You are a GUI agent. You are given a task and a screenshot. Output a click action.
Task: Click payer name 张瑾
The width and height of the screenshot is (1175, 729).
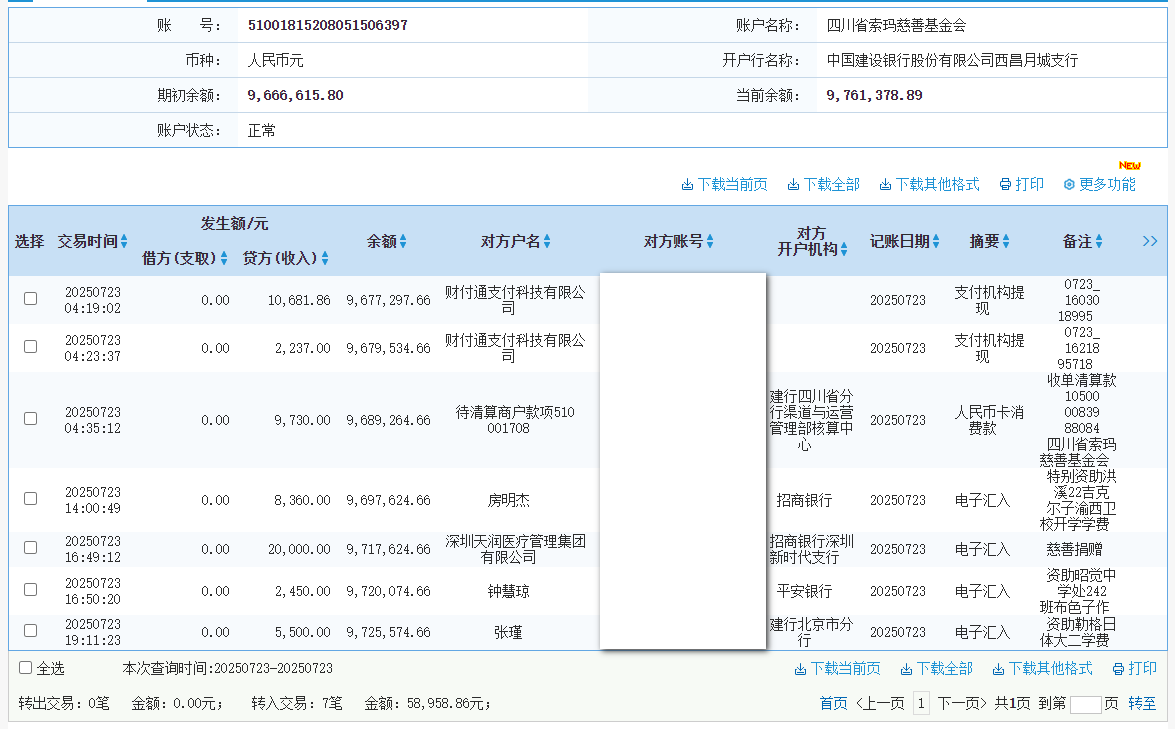pos(508,632)
